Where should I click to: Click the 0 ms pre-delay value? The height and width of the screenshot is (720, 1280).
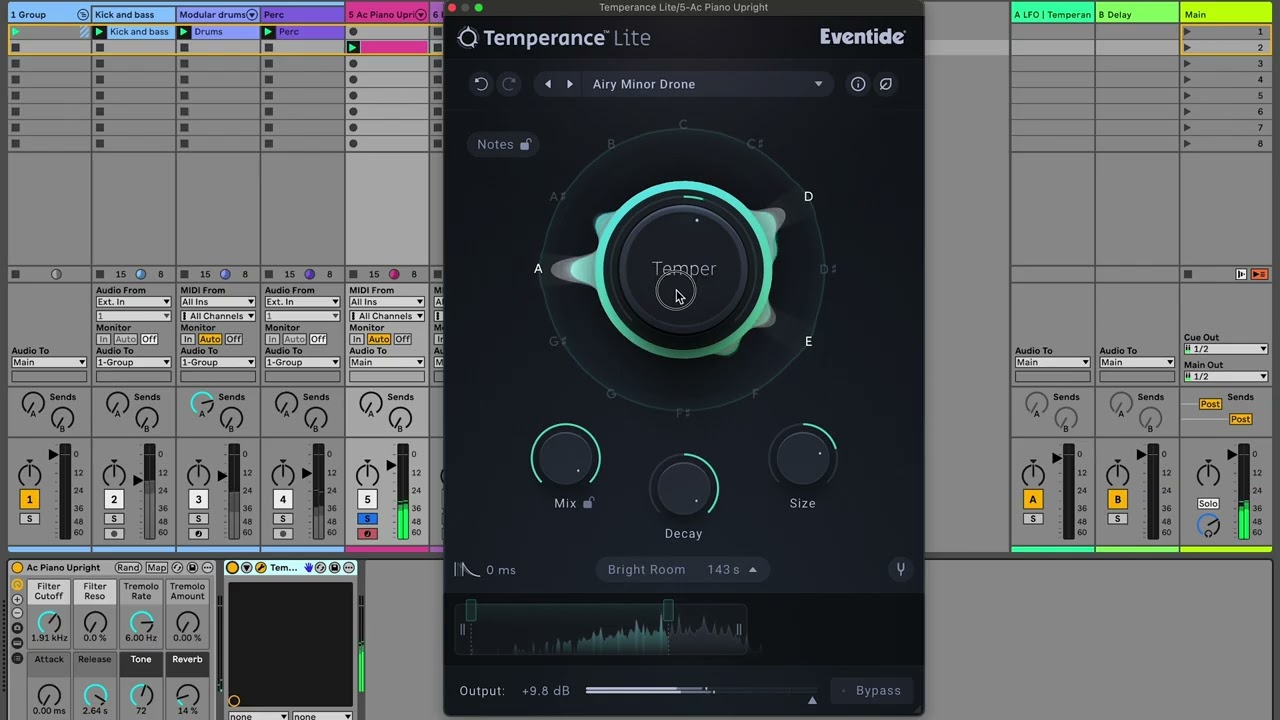501,570
